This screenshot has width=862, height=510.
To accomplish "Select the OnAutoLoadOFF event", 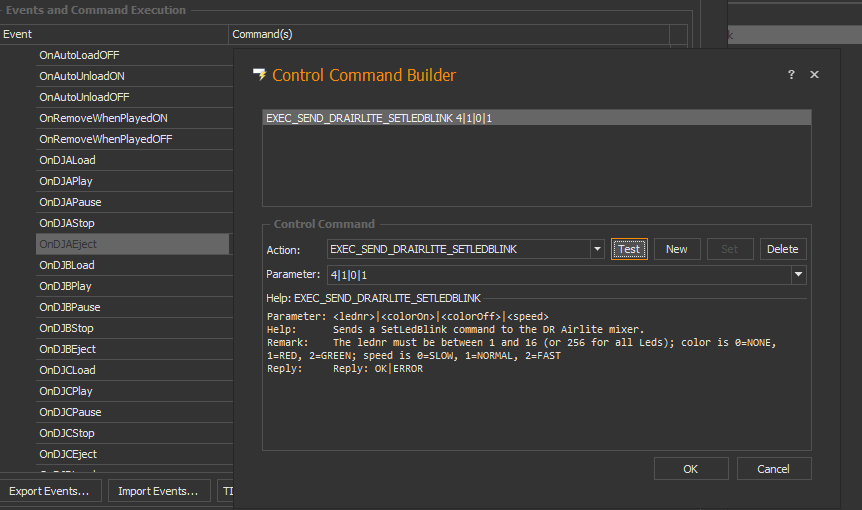I will tap(79, 55).
